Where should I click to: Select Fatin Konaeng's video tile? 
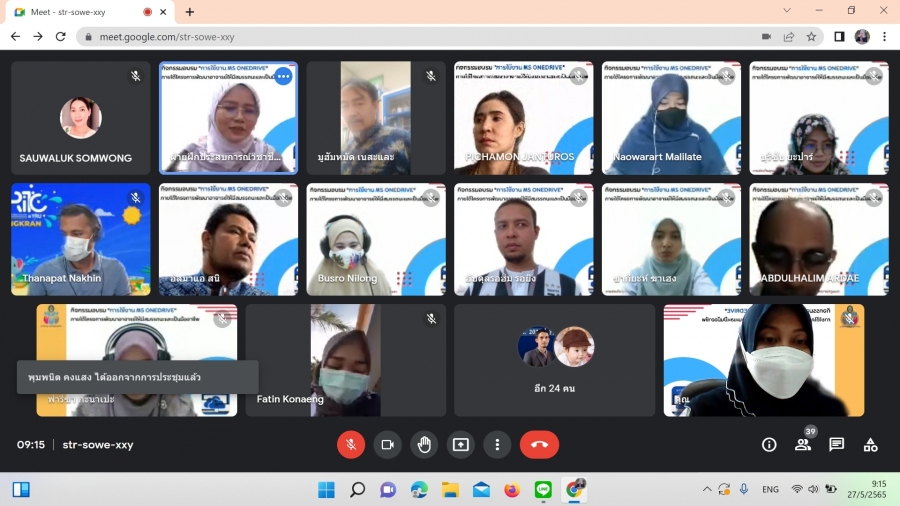(x=346, y=360)
